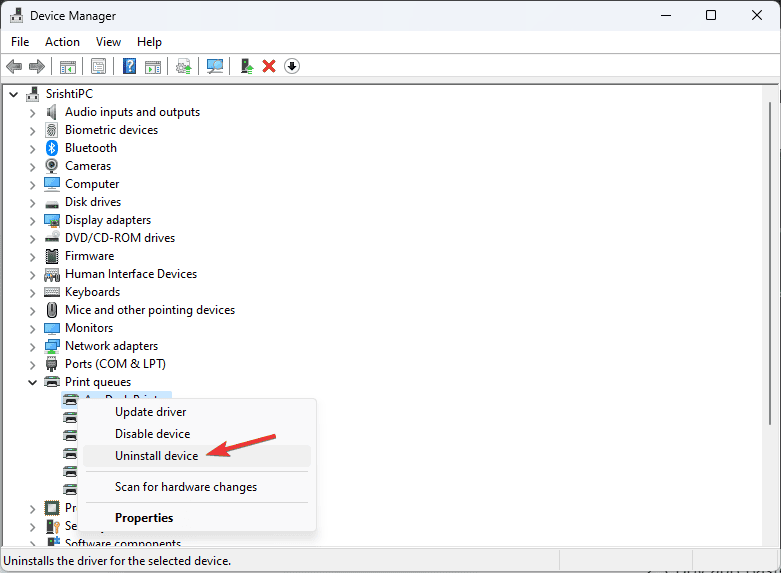Click the Network adapters icon

pos(52,346)
